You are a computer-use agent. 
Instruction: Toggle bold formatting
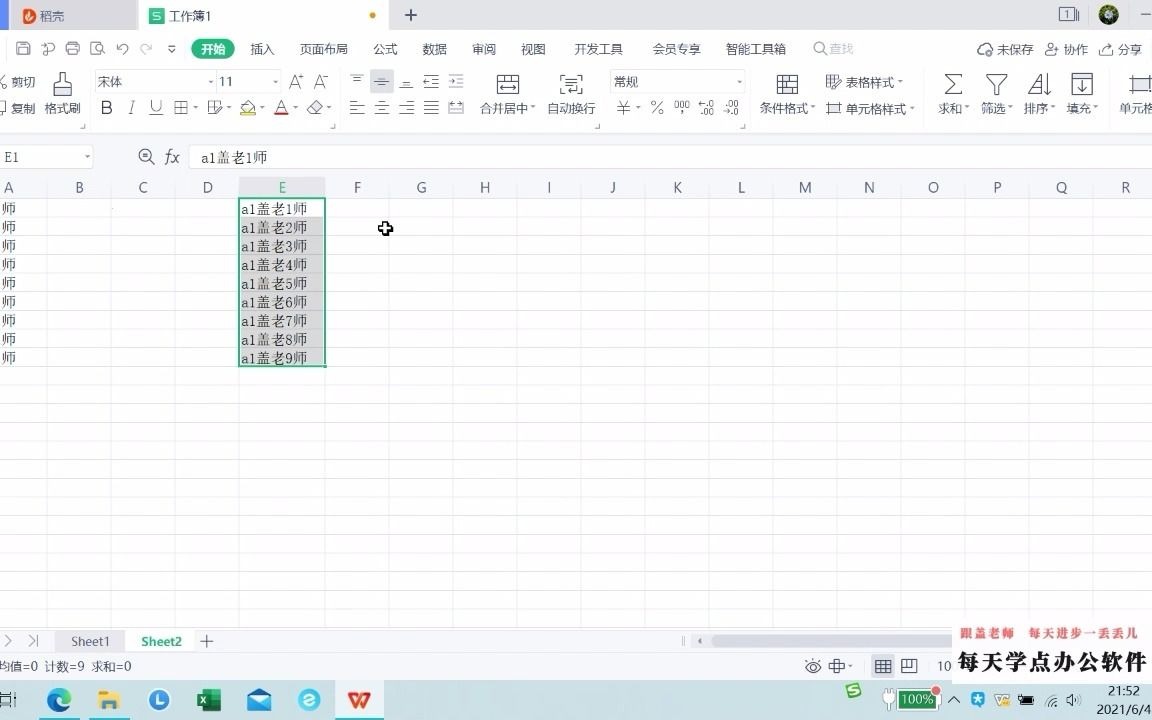106,108
